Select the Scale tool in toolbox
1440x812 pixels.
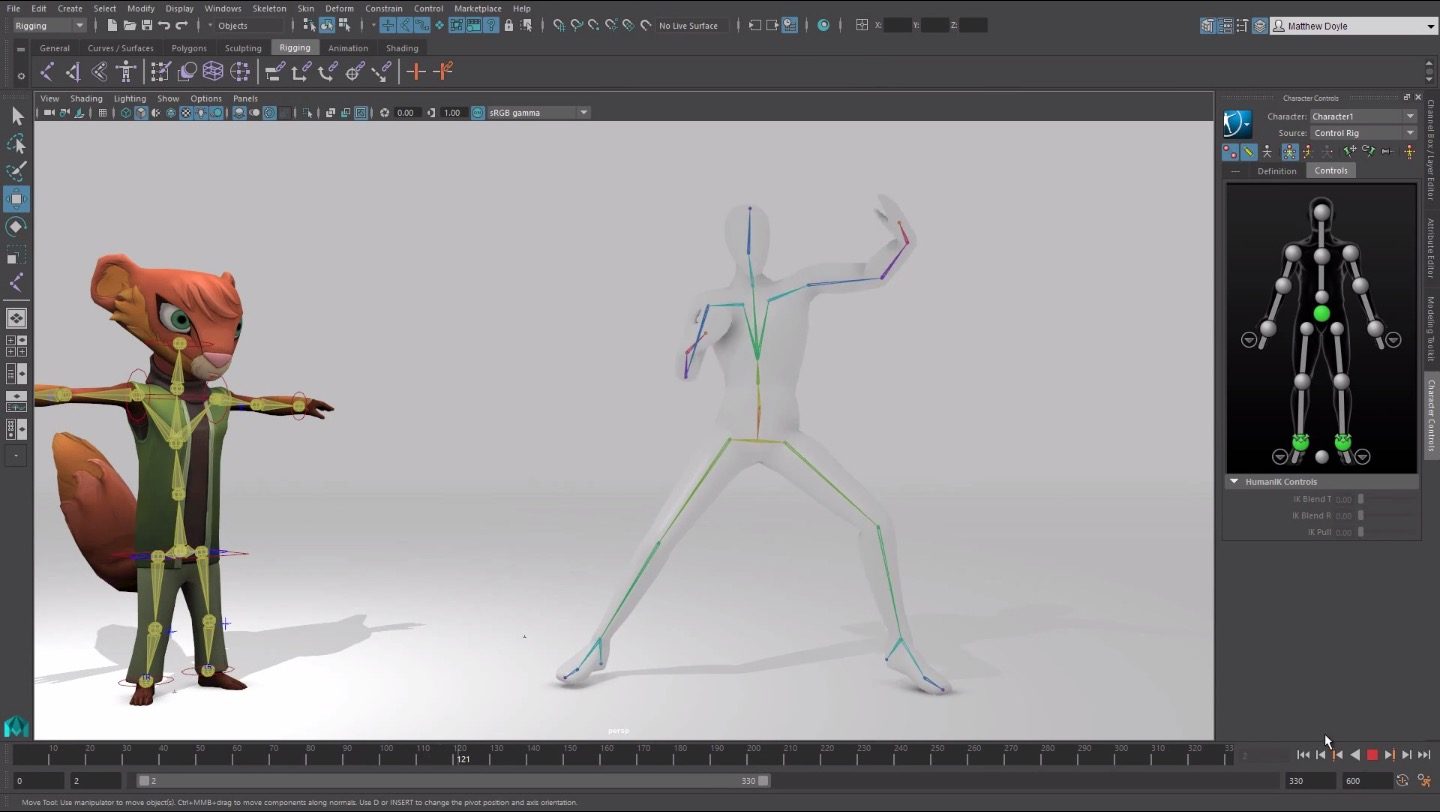pyautogui.click(x=17, y=255)
